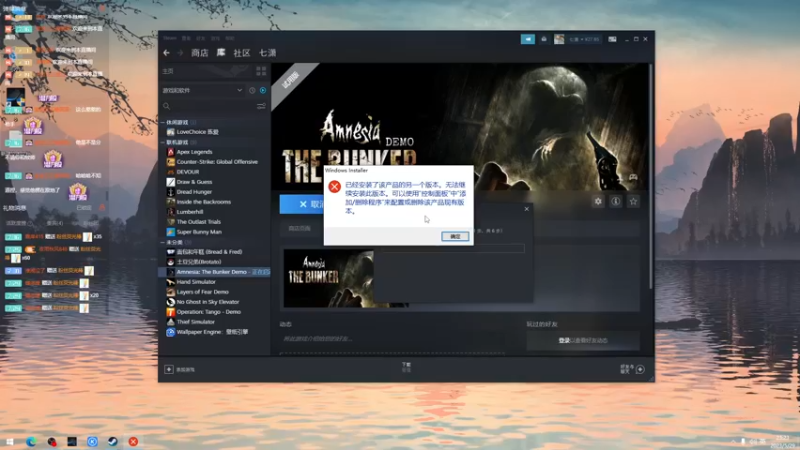Image resolution: width=800 pixels, height=450 pixels.
Task: Add game to favorites star icon
Action: (633, 202)
